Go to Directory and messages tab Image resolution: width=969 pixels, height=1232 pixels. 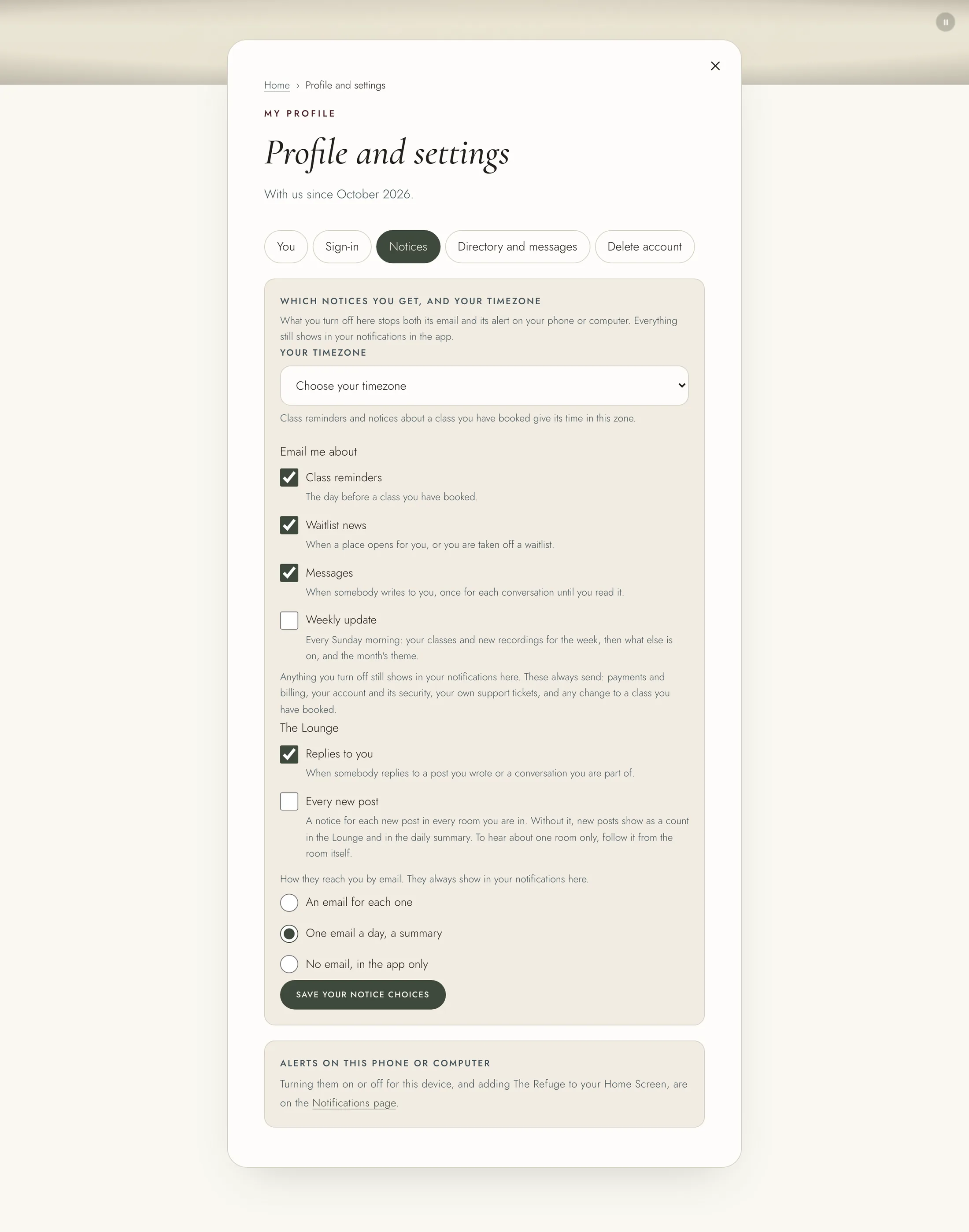click(518, 247)
